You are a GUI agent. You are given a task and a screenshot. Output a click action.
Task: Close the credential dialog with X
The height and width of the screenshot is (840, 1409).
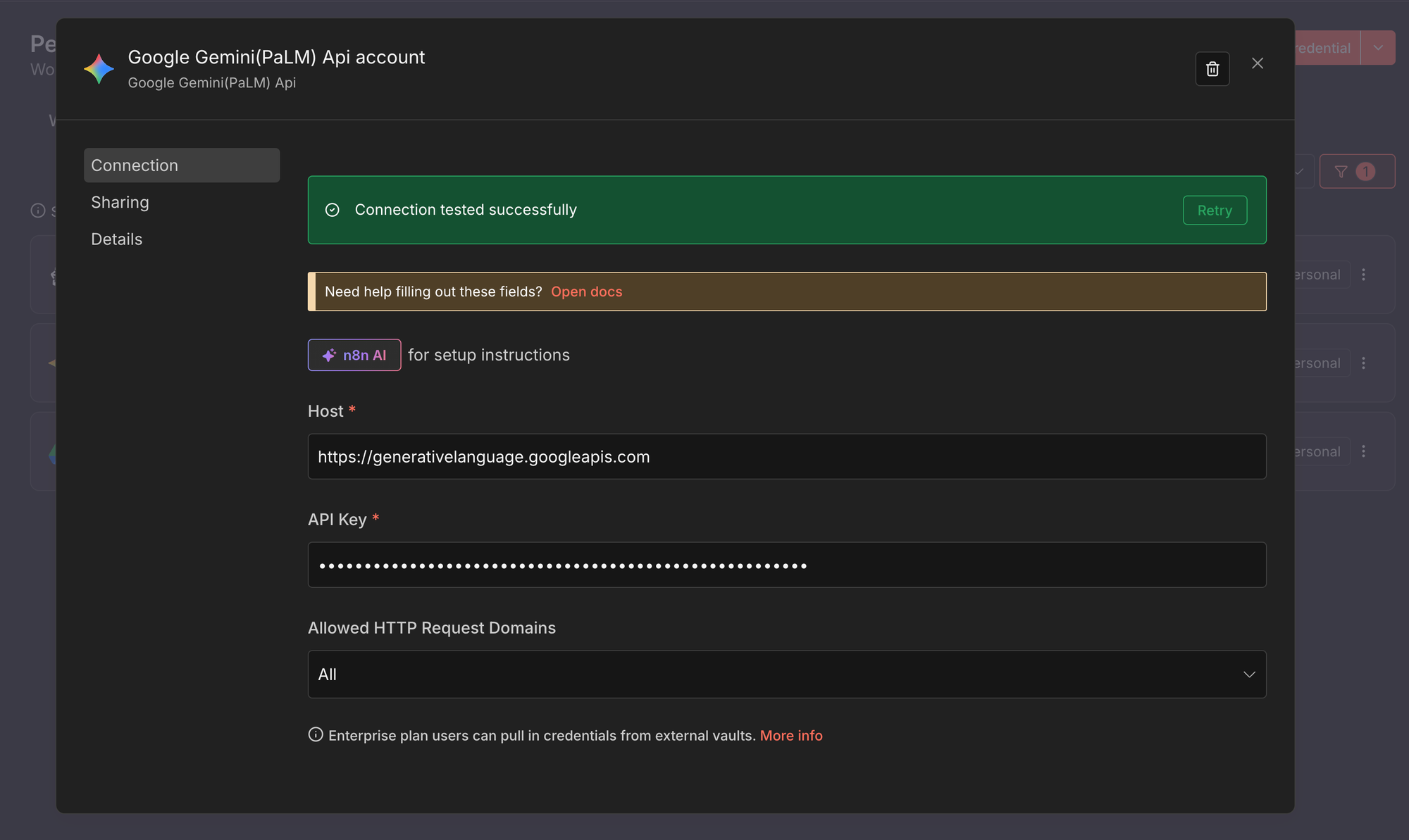point(1258,63)
